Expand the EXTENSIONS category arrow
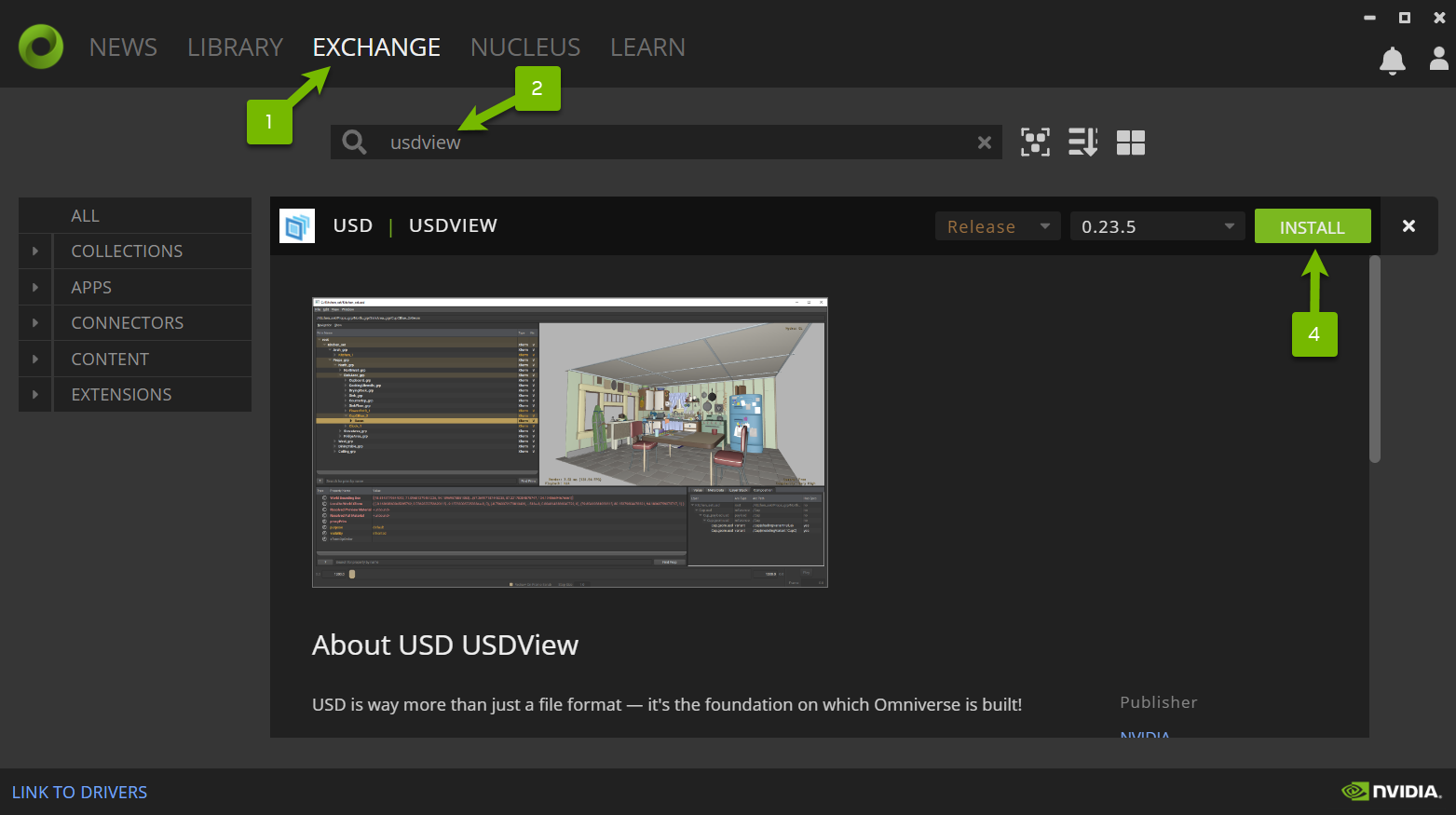The width and height of the screenshot is (1456, 815). coord(35,395)
